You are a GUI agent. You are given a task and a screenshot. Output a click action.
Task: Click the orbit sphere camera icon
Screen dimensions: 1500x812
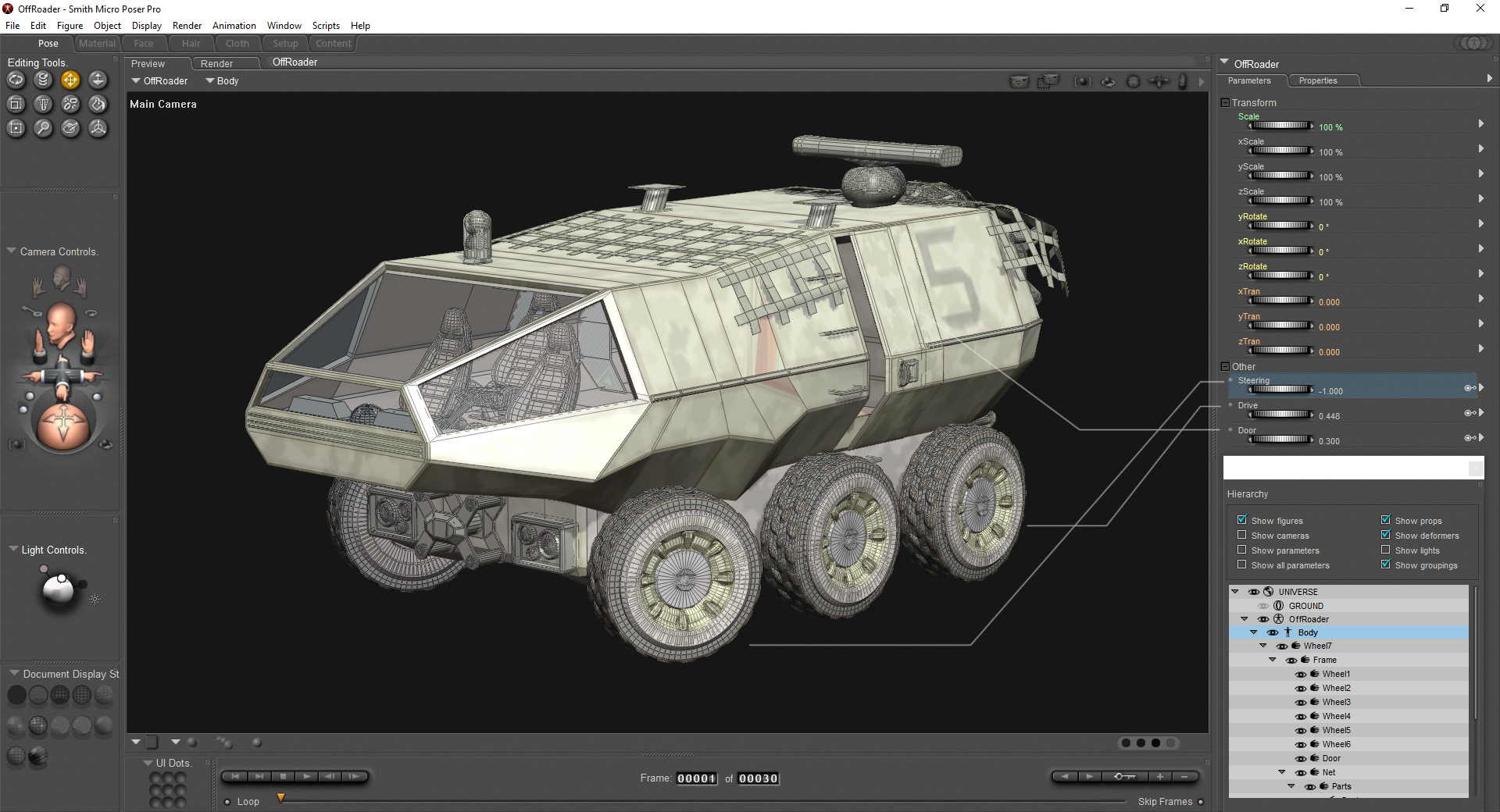(x=1108, y=81)
